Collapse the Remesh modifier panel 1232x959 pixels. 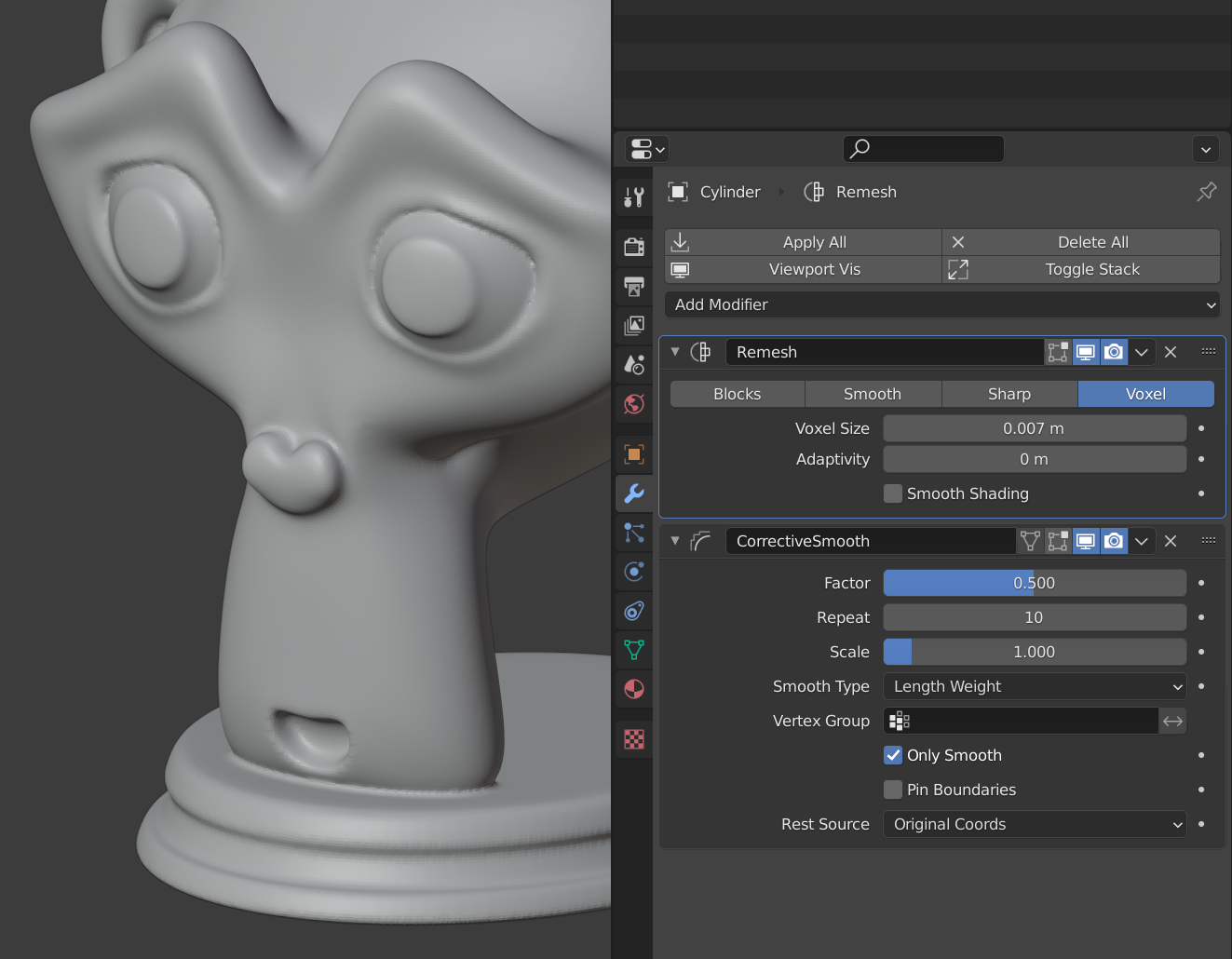point(674,352)
